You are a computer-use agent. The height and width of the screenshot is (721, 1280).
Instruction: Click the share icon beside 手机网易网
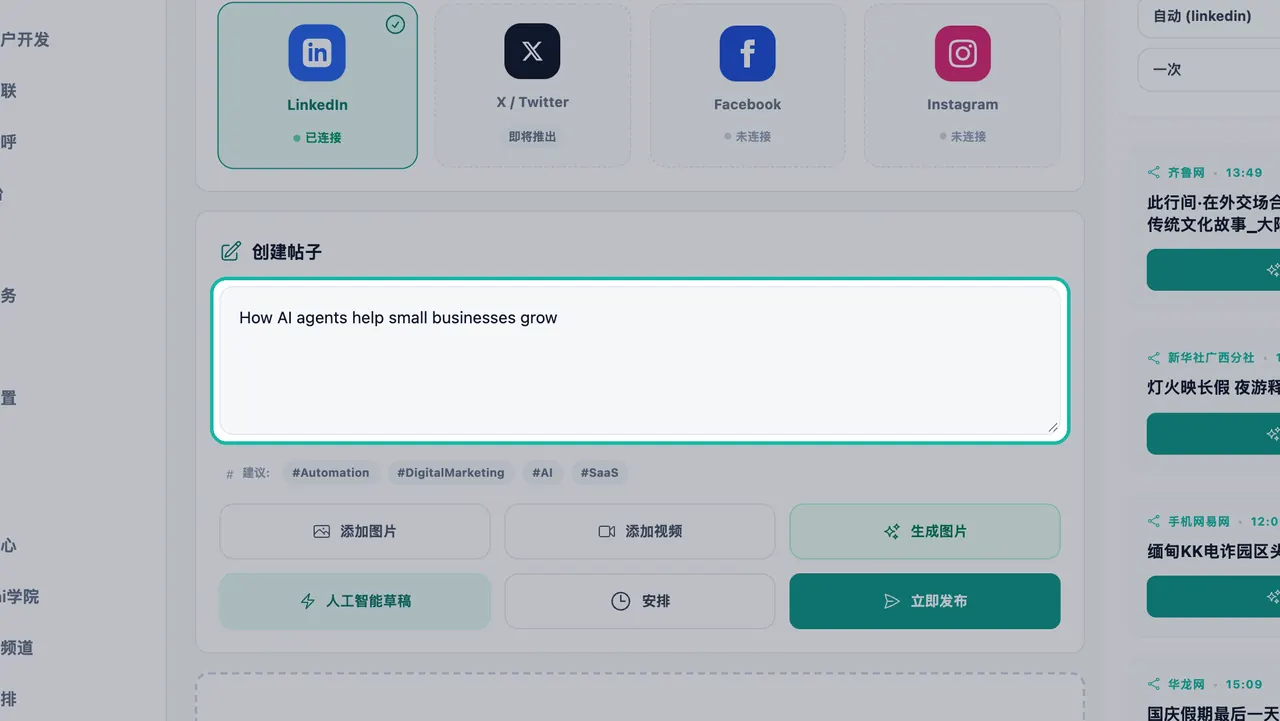pyautogui.click(x=1154, y=521)
